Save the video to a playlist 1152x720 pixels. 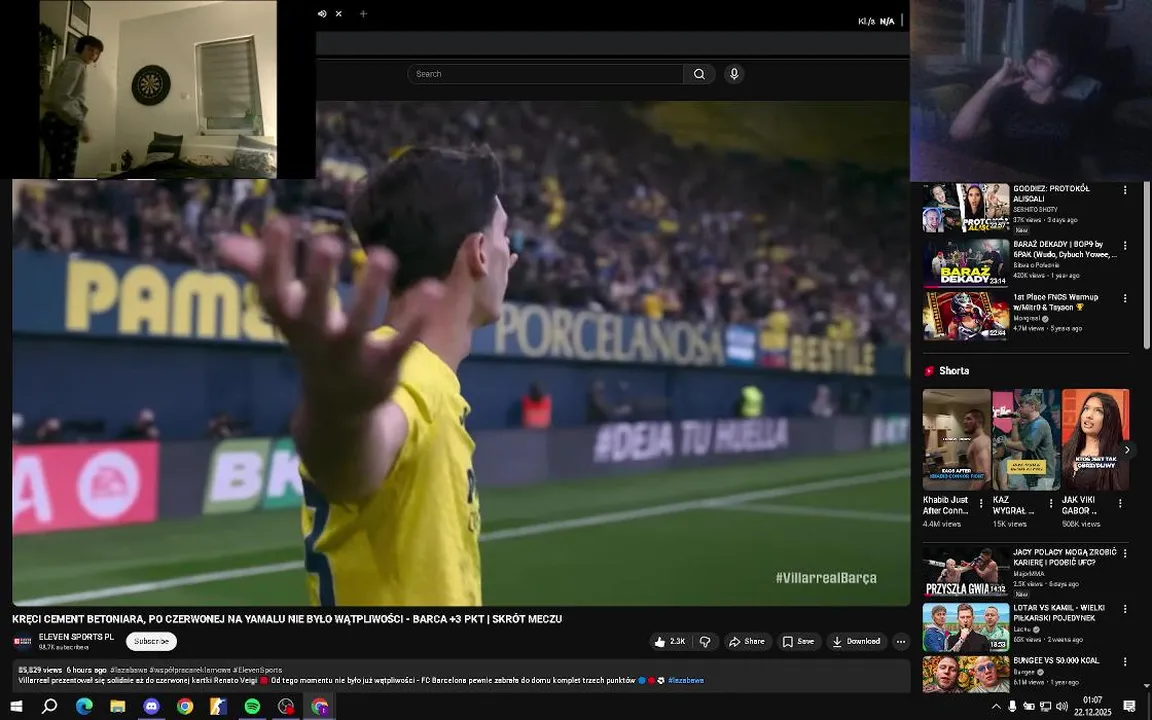(x=799, y=641)
